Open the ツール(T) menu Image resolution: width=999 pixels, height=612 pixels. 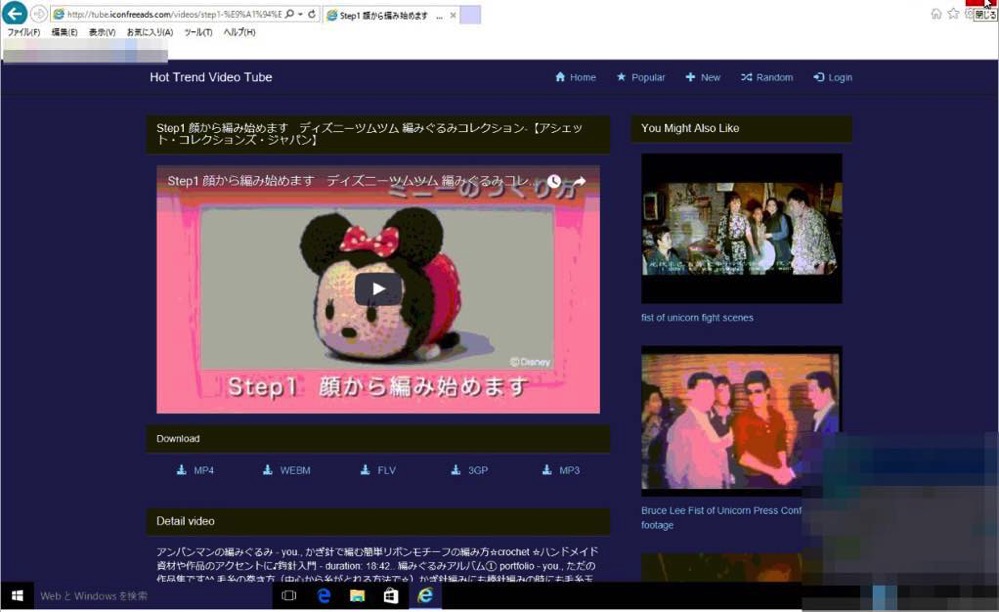tap(198, 33)
